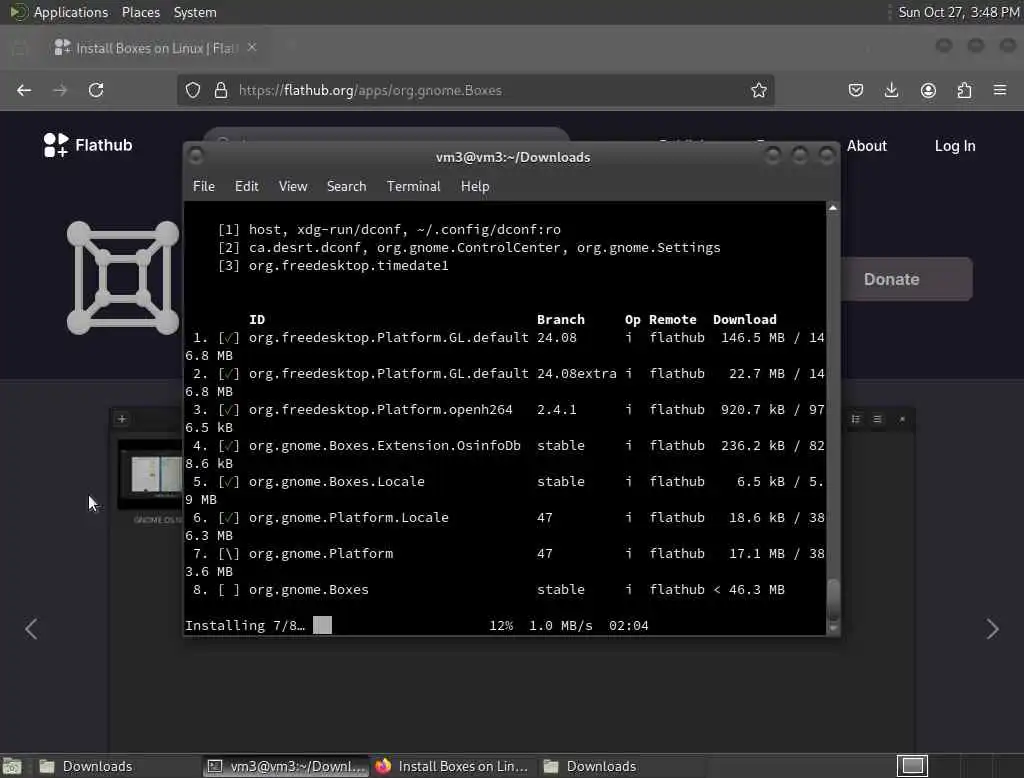Click the 12% progress value

tap(501, 625)
